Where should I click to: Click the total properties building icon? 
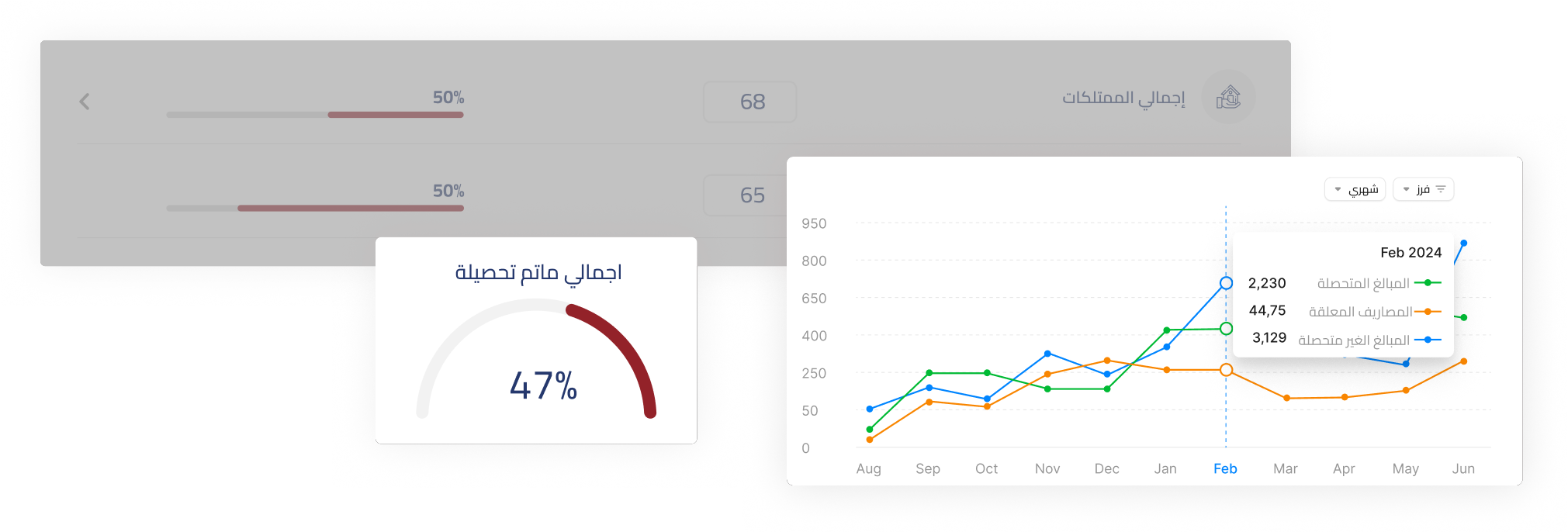pos(1228,98)
